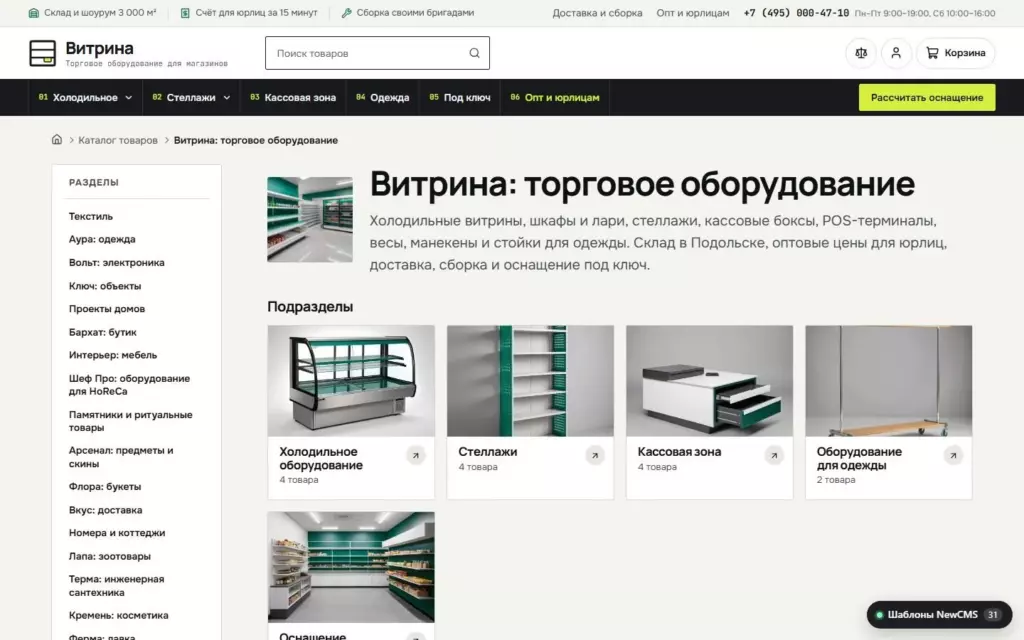
Task: Select Вольт: электроника in sidebar
Action: 116,263
